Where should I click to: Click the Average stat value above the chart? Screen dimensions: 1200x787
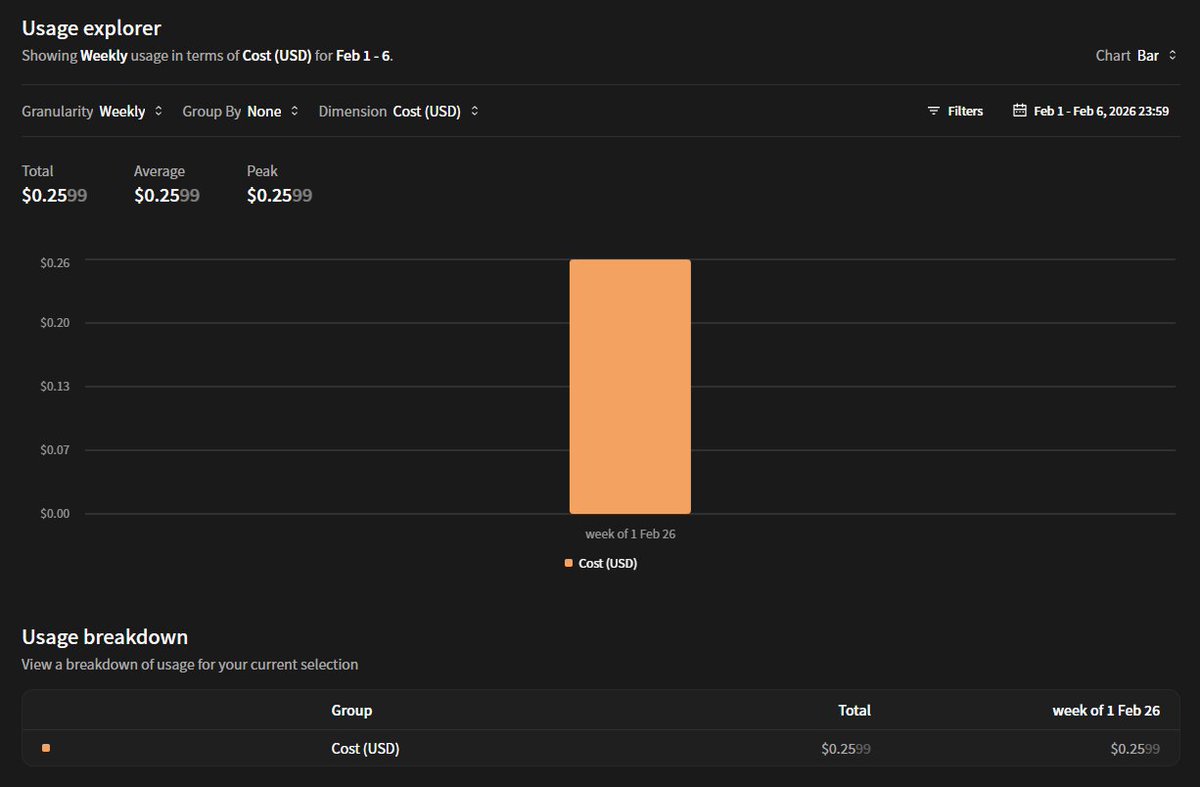[x=166, y=196]
